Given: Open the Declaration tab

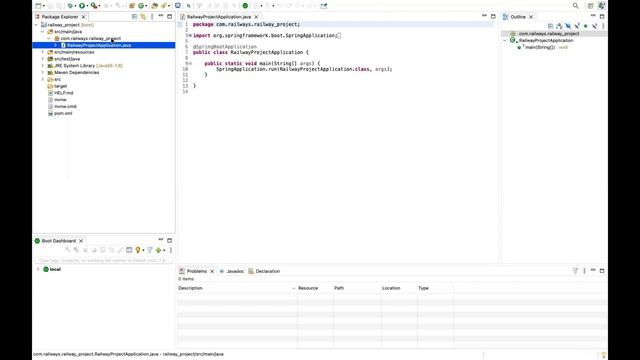Looking at the screenshot, I should click(x=268, y=271).
